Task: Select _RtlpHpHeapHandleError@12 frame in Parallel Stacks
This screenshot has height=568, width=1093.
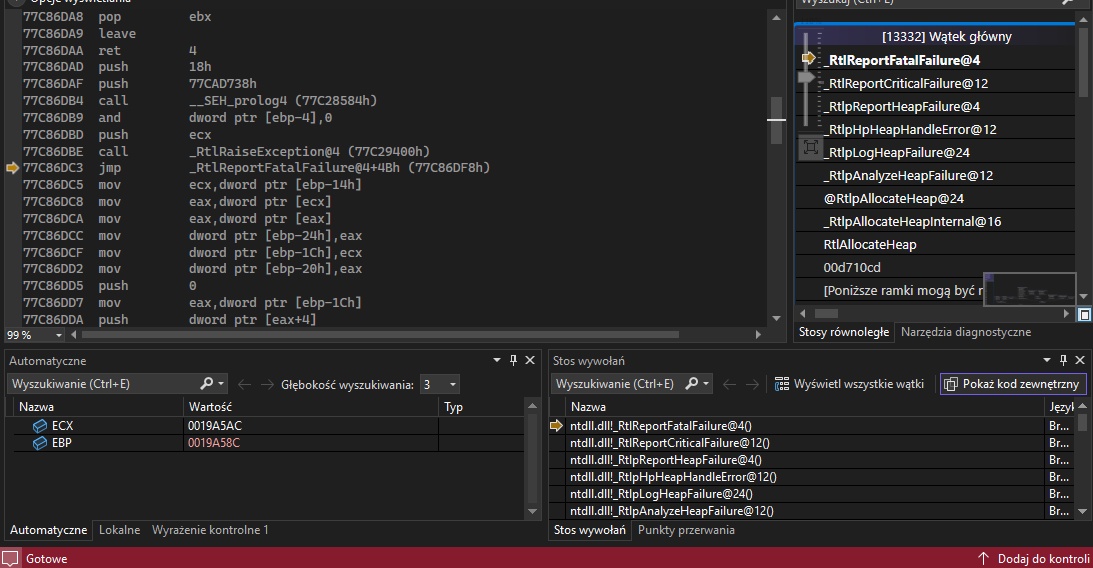Action: (910, 129)
